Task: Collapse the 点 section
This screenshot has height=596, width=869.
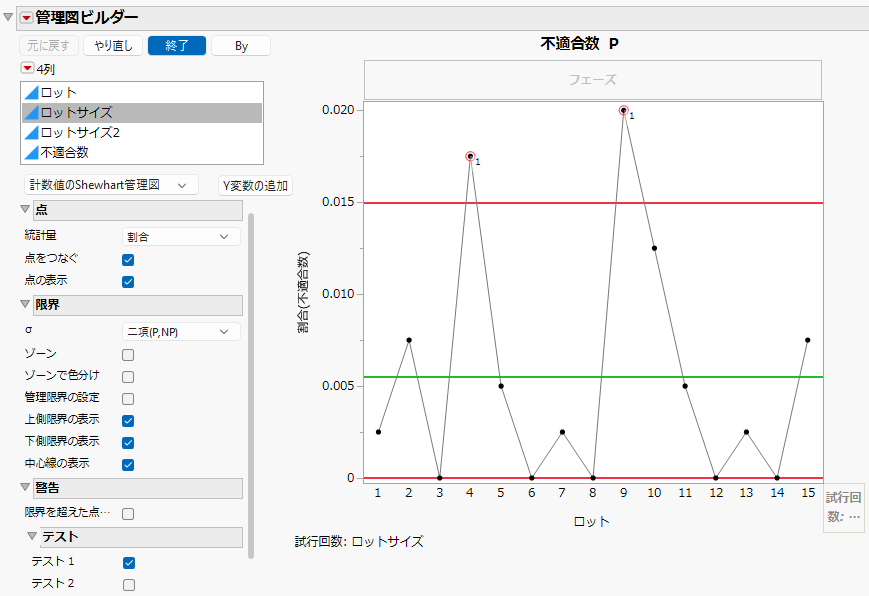Action: coord(25,210)
